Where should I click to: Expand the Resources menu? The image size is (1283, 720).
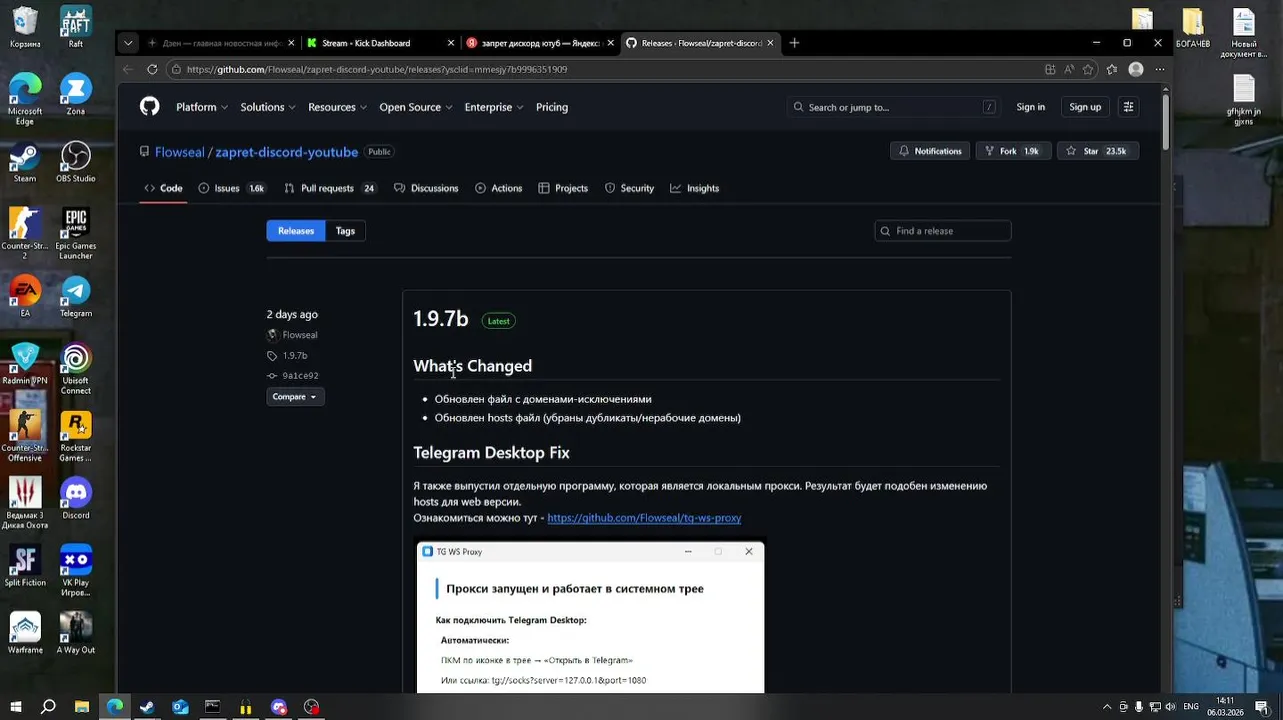[337, 107]
